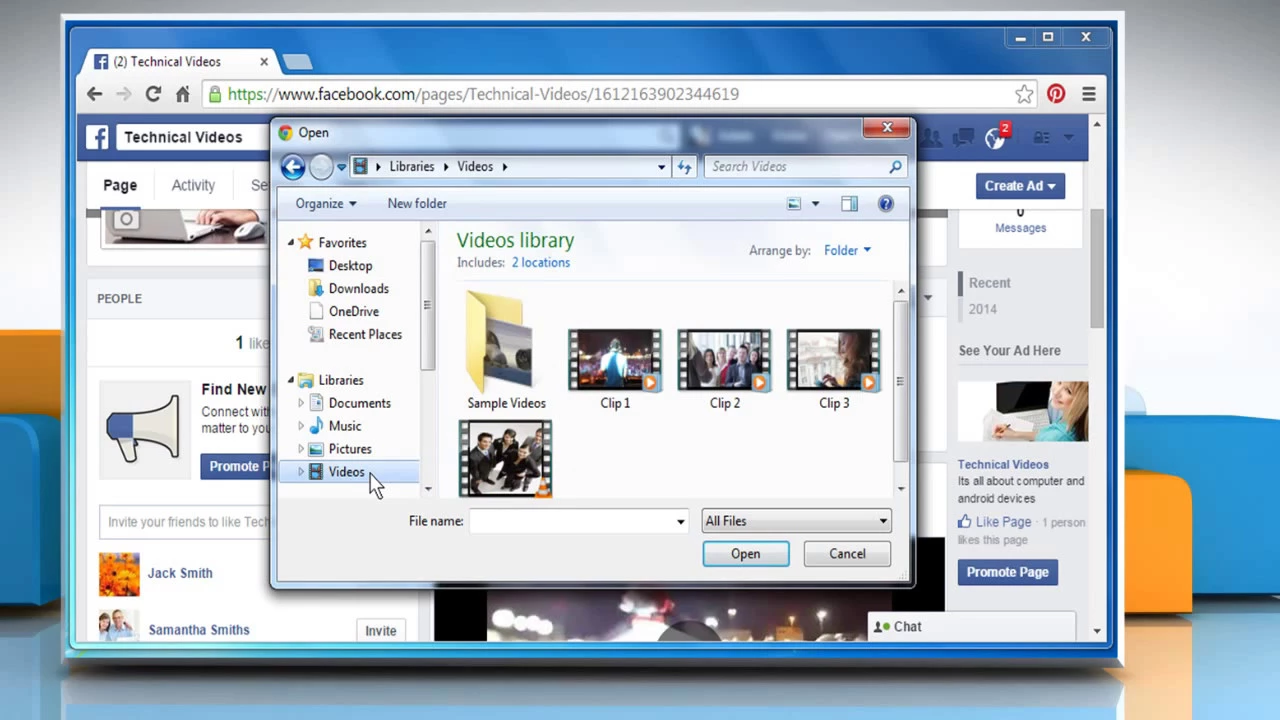Click the search magnifier in Search Videos box
Viewport: 1280px width, 720px height.
895,167
